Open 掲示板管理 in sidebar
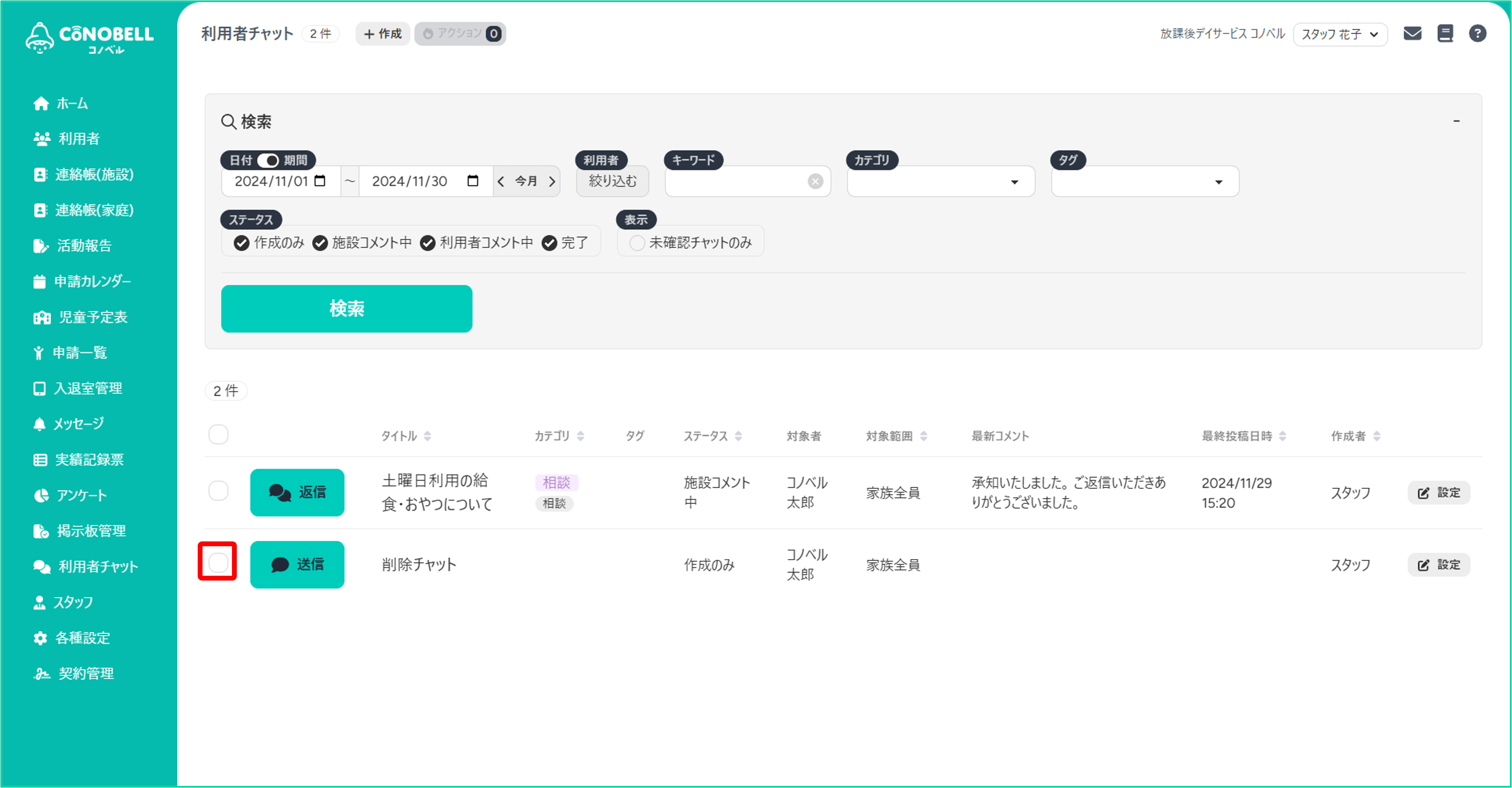 [x=79, y=531]
